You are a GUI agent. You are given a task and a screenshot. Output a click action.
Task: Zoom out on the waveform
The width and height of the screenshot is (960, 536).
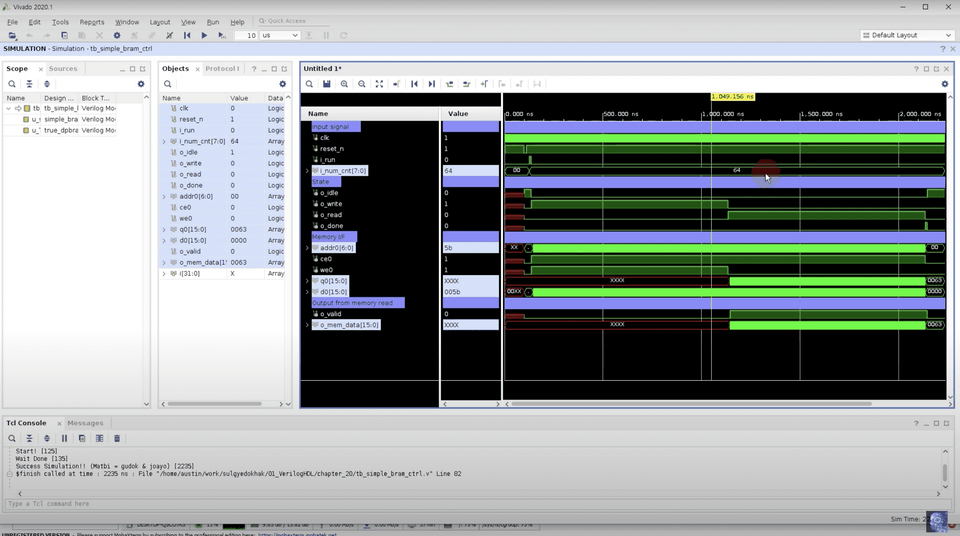[362, 84]
